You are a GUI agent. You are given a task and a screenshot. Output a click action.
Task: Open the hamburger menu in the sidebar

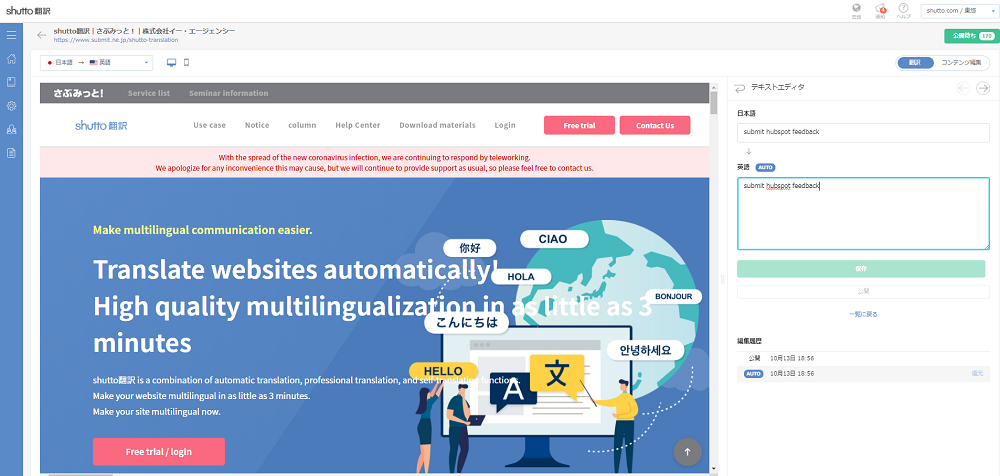11,36
